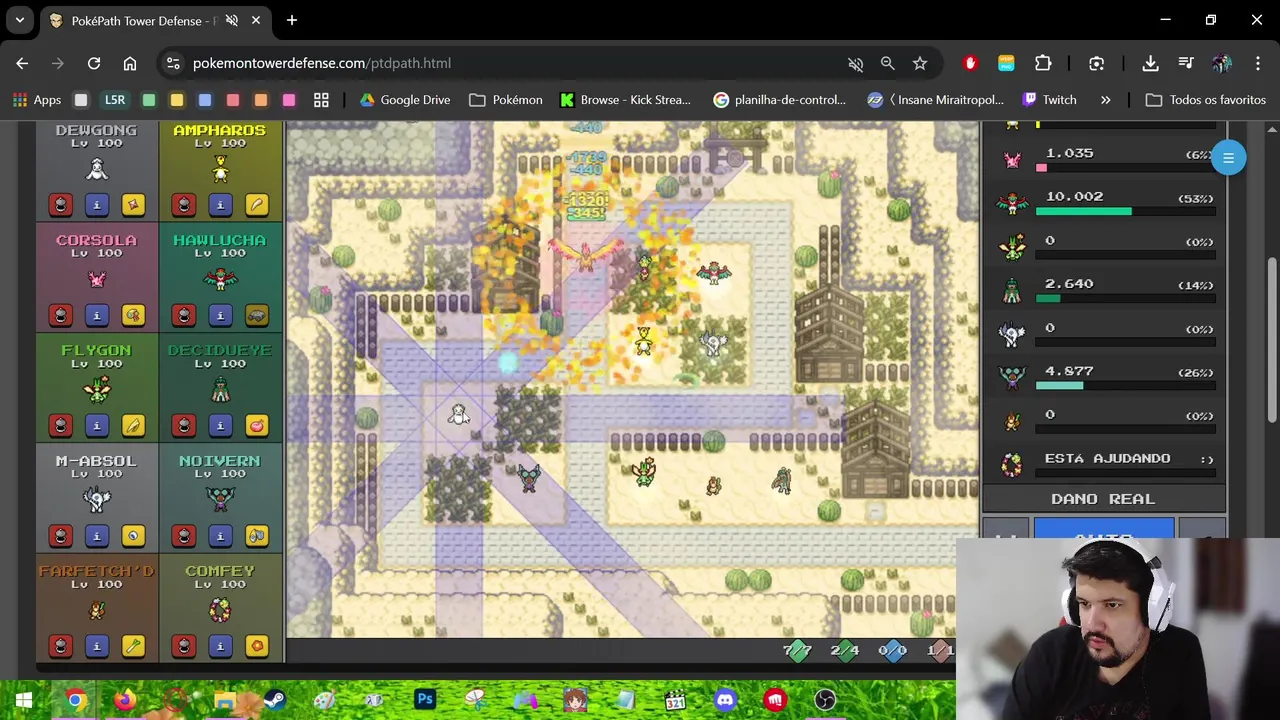Open the extensions puzzle menu
This screenshot has height=720, width=1280.
1043,63
